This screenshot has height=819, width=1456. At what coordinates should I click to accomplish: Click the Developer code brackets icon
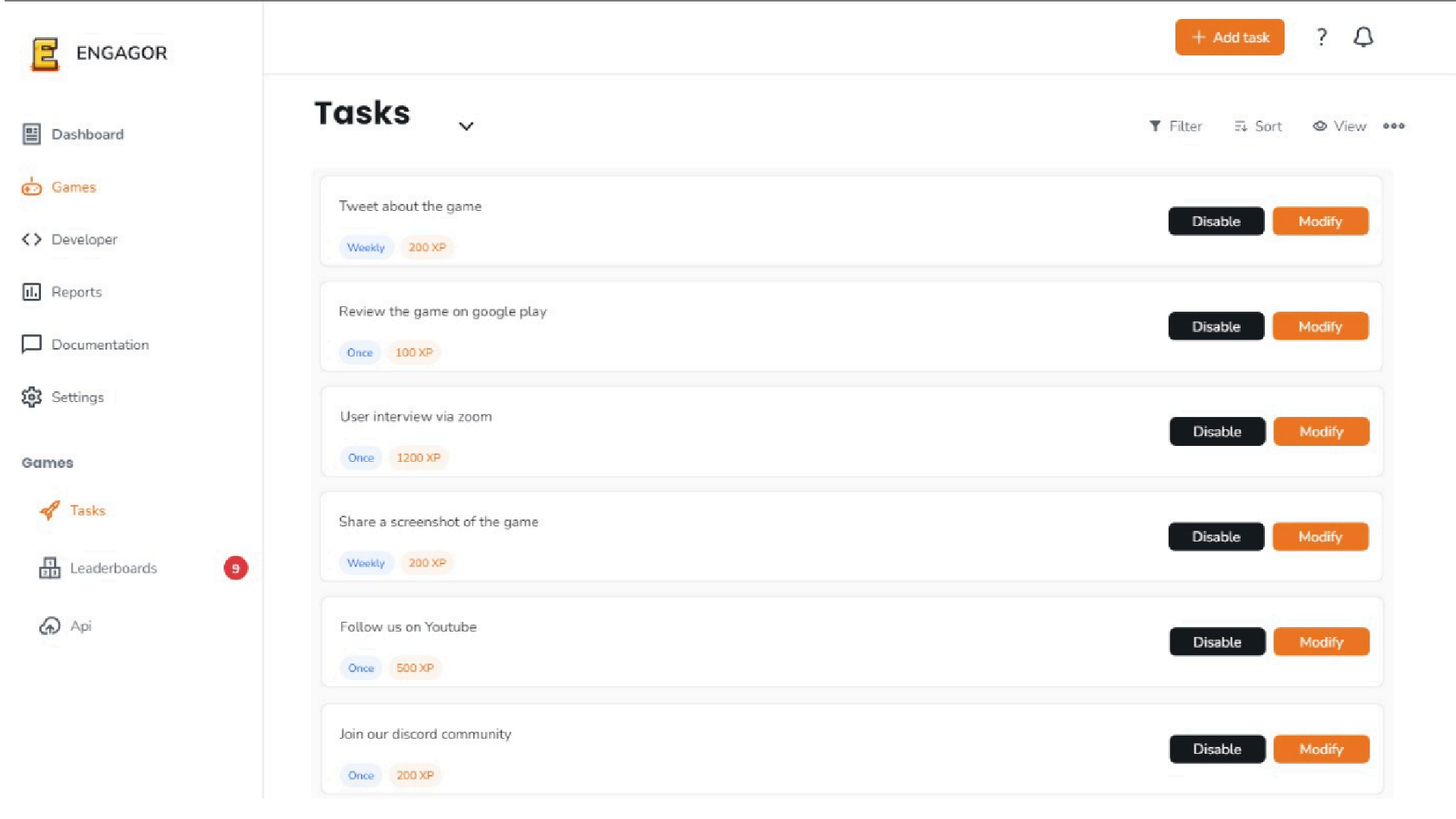(x=31, y=240)
